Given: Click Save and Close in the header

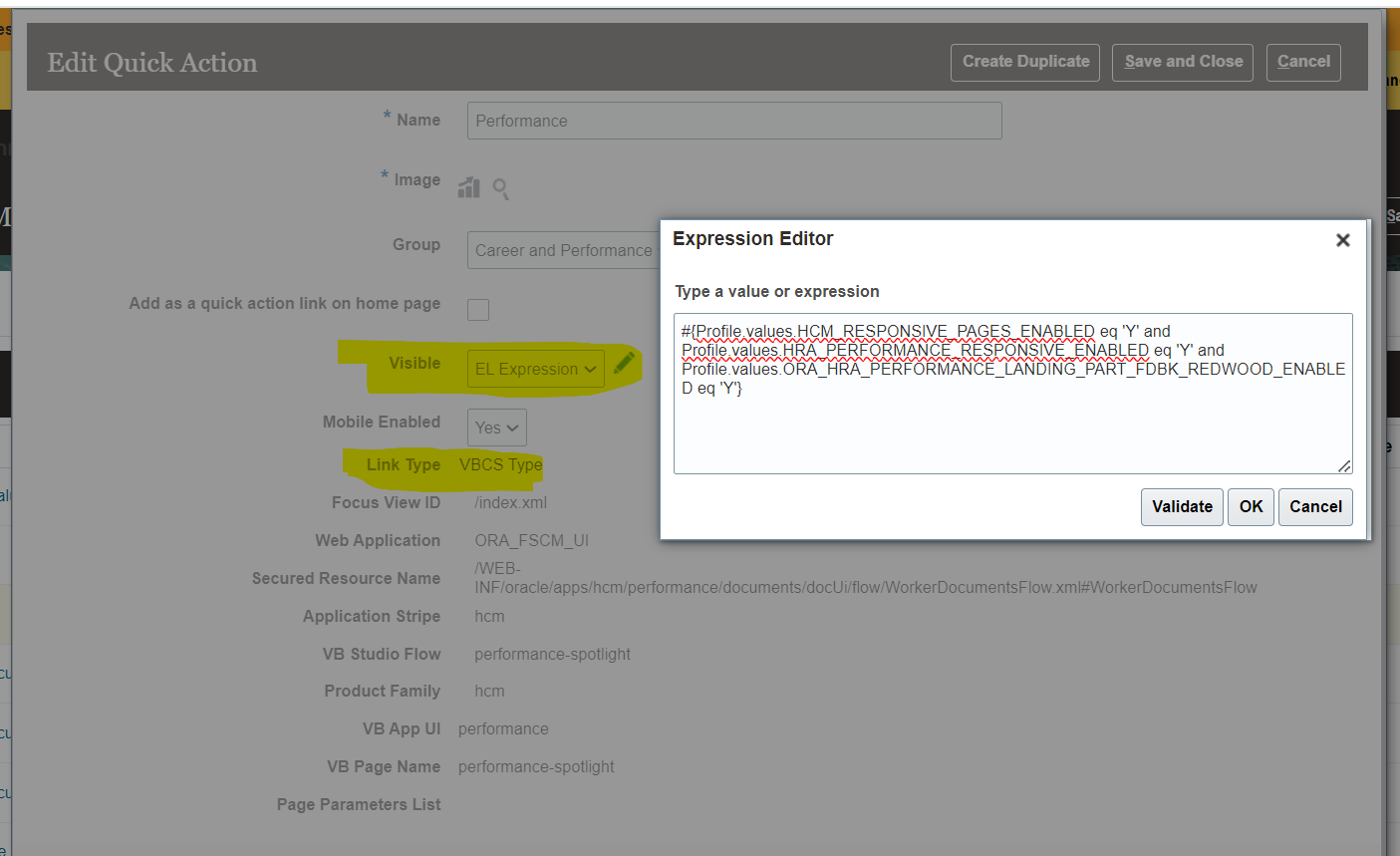Looking at the screenshot, I should click(x=1182, y=62).
